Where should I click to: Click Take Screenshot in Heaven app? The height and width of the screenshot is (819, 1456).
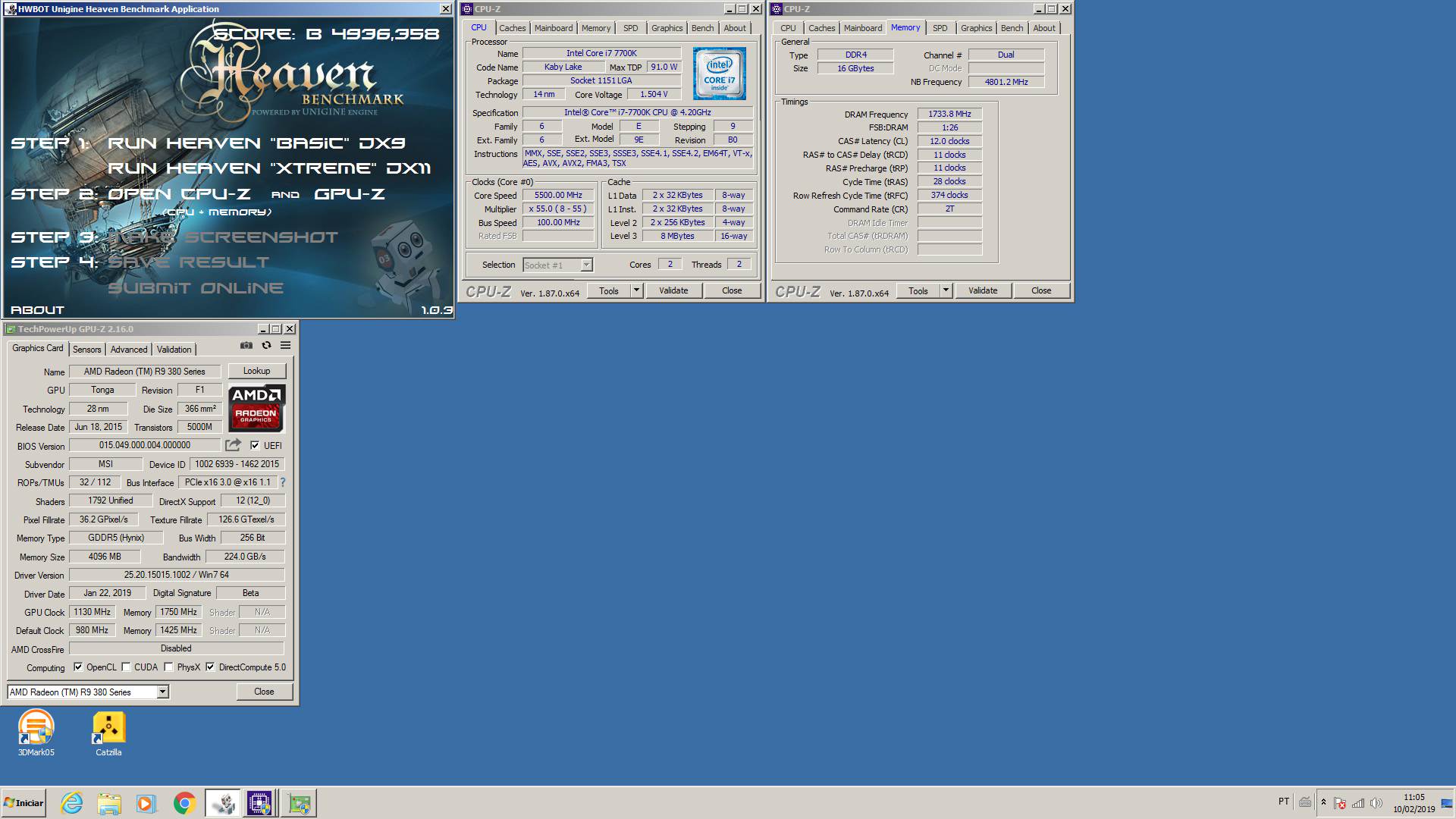coord(223,237)
